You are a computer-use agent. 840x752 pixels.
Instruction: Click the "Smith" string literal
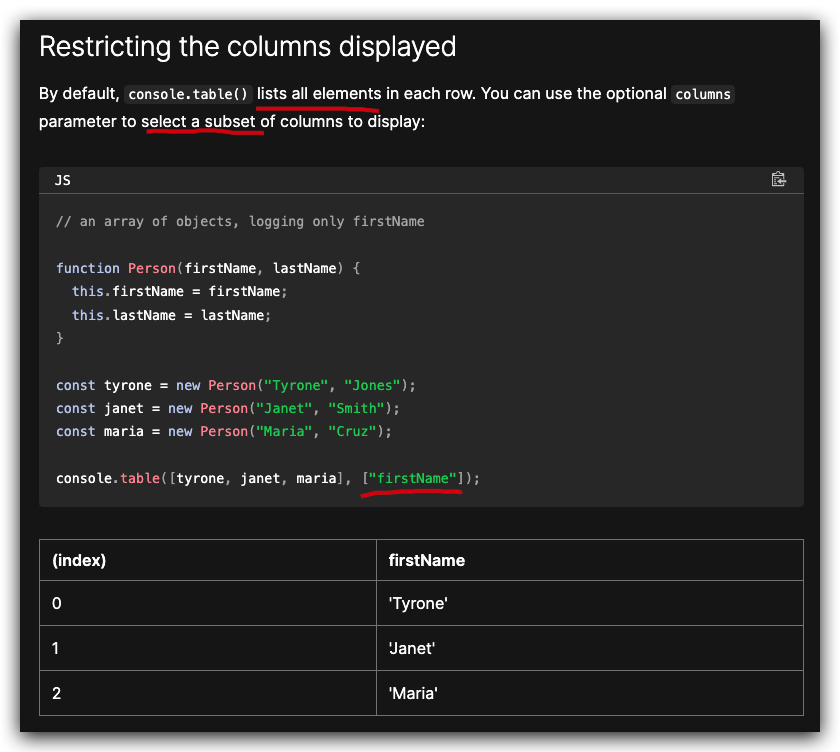[356, 408]
